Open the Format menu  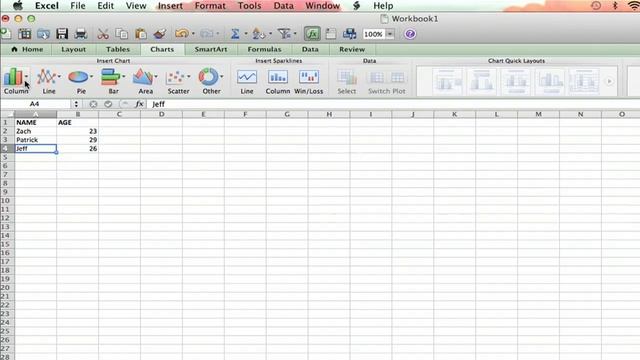(210, 6)
